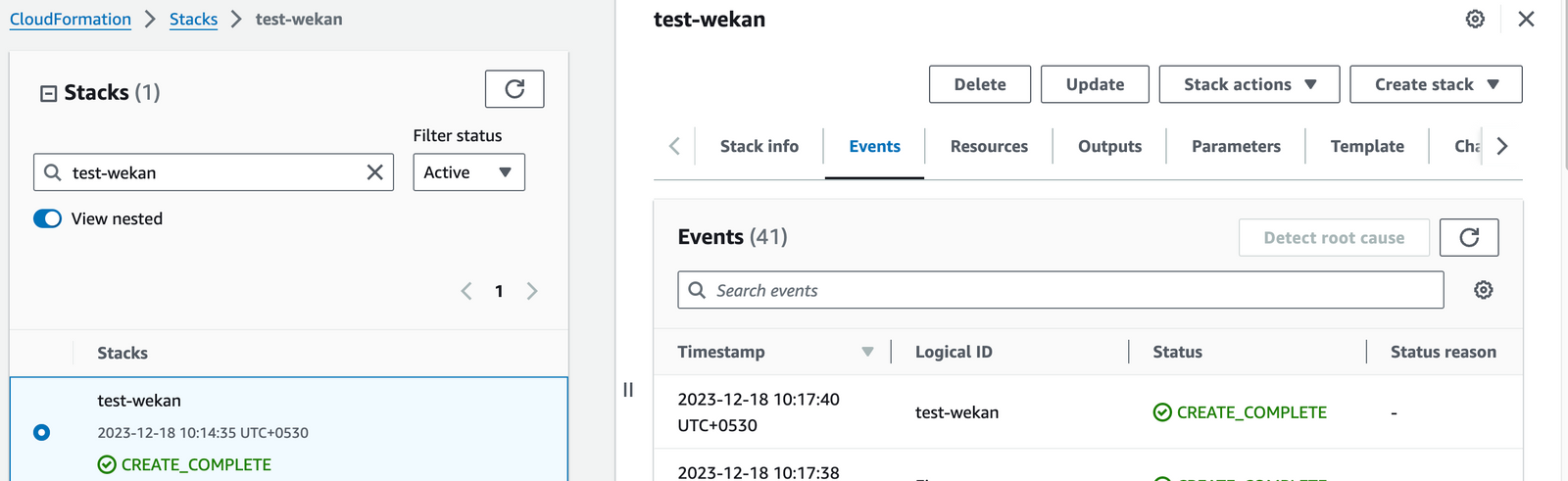Open CloudFormation breadcrumb link
1568x481 pixels.
click(71, 19)
